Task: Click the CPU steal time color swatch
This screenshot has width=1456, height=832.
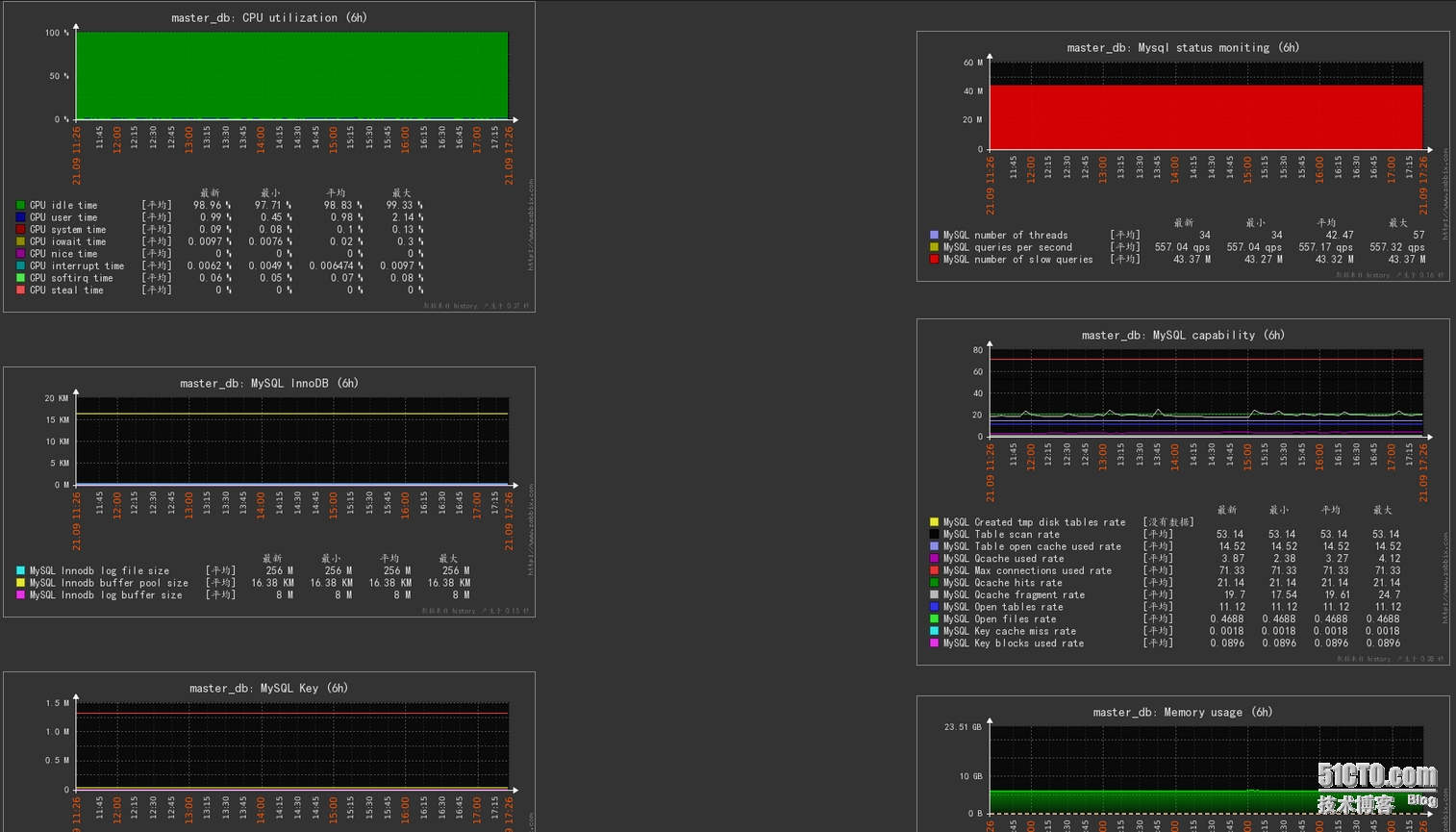Action: (x=20, y=290)
